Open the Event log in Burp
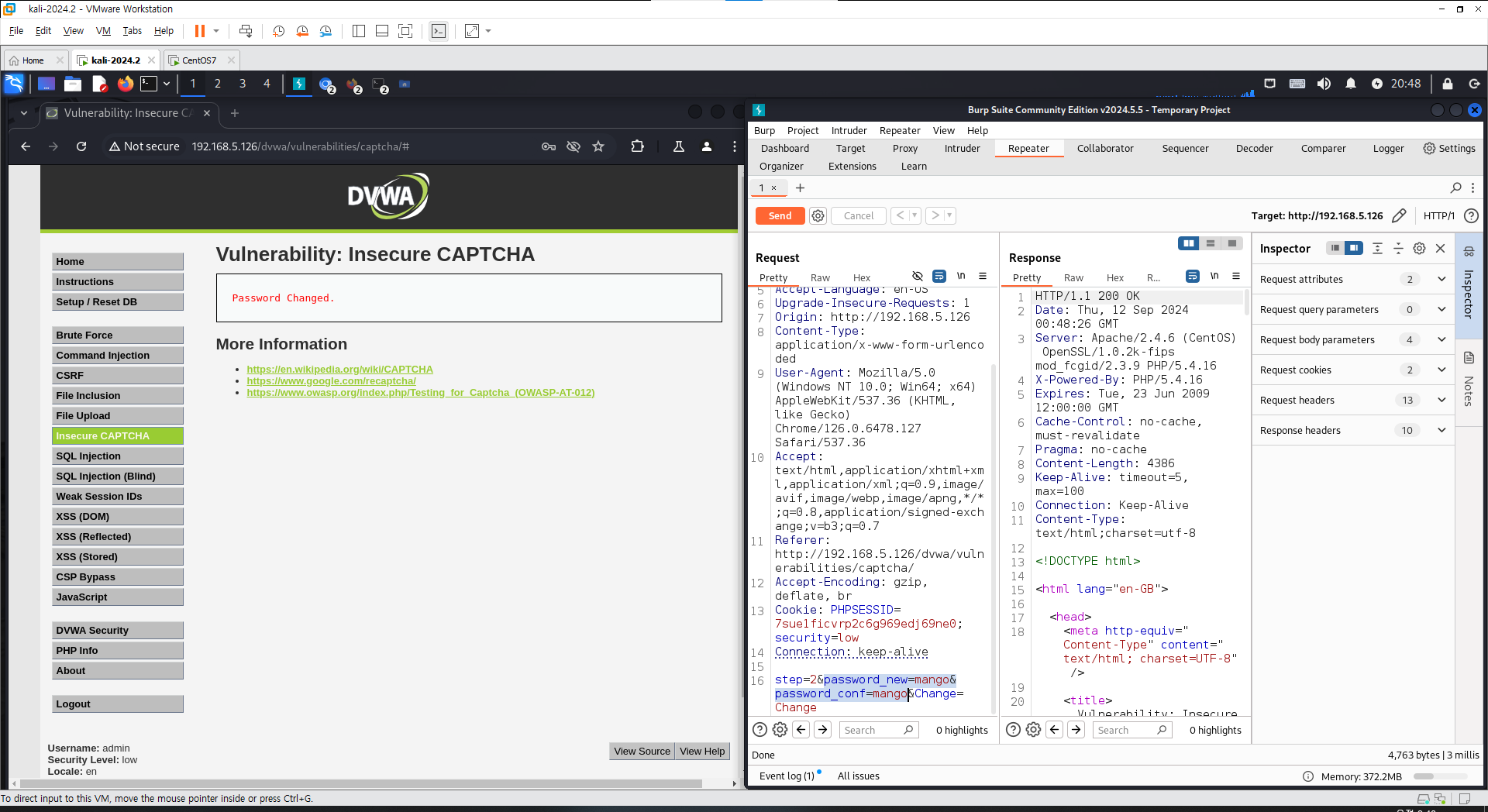 (x=787, y=776)
